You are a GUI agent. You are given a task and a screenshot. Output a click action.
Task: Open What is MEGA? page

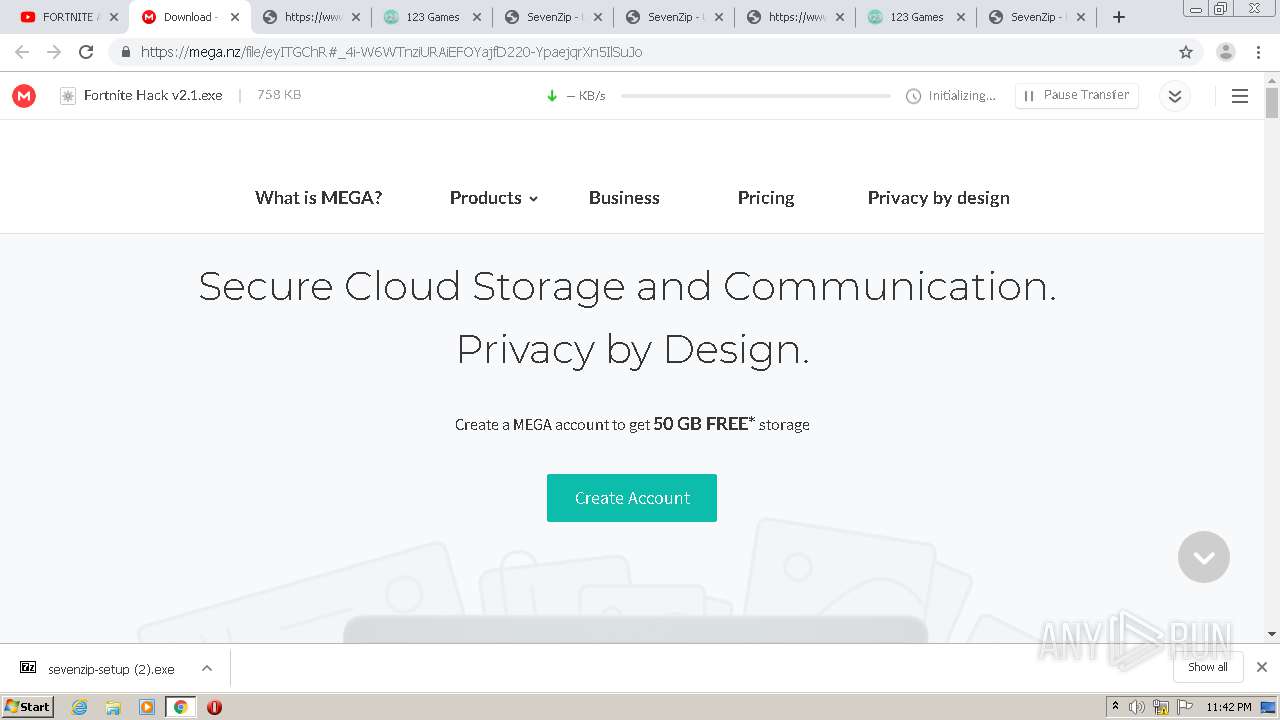pos(319,198)
